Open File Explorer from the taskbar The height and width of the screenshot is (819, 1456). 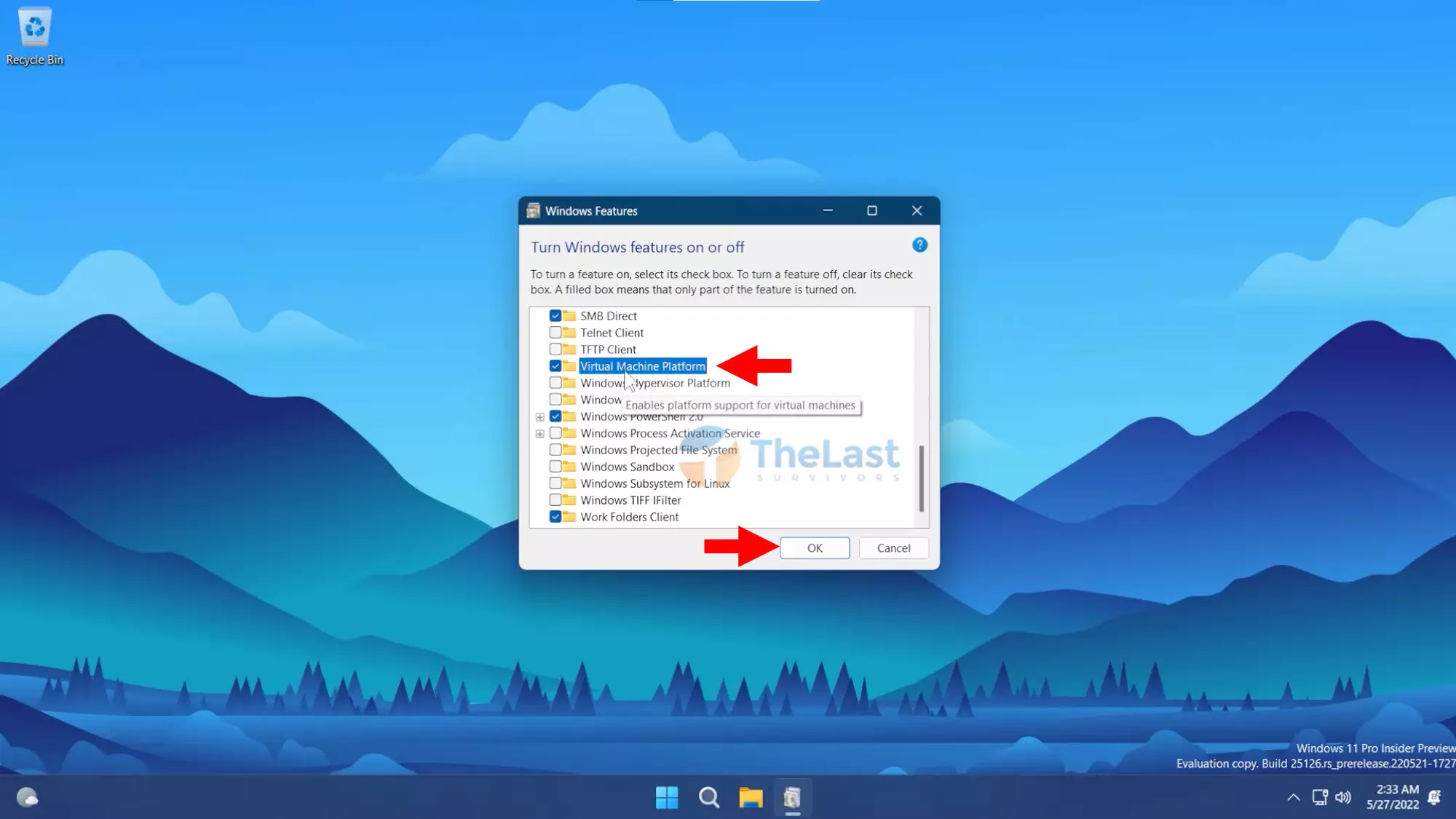[x=751, y=798]
